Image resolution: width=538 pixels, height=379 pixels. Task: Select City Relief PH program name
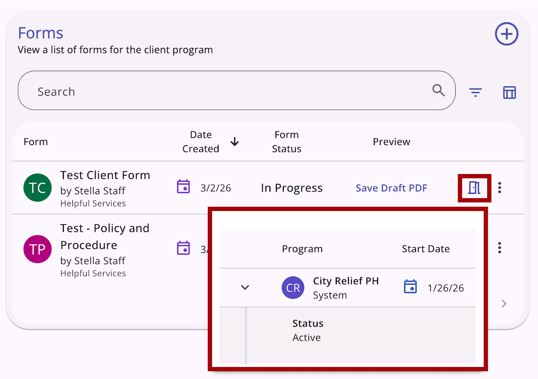(346, 281)
